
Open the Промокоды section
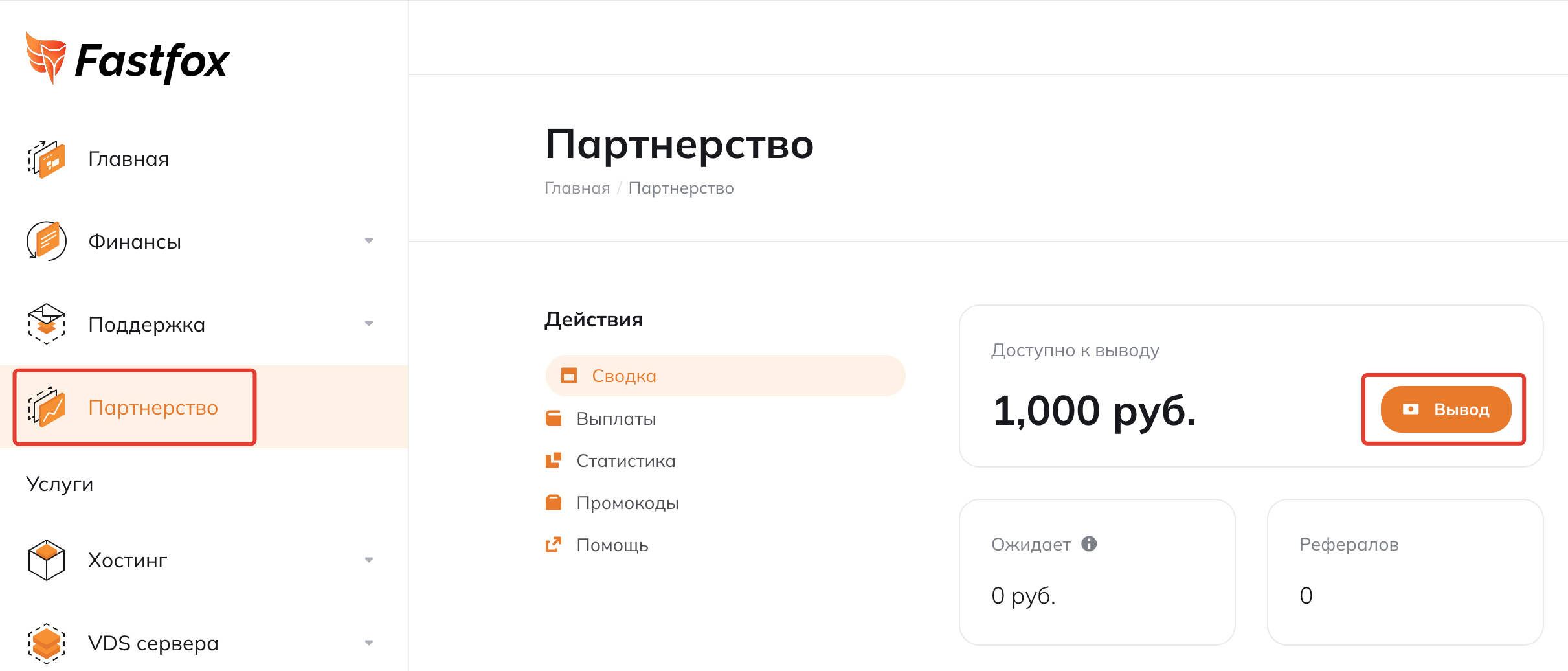click(x=627, y=503)
